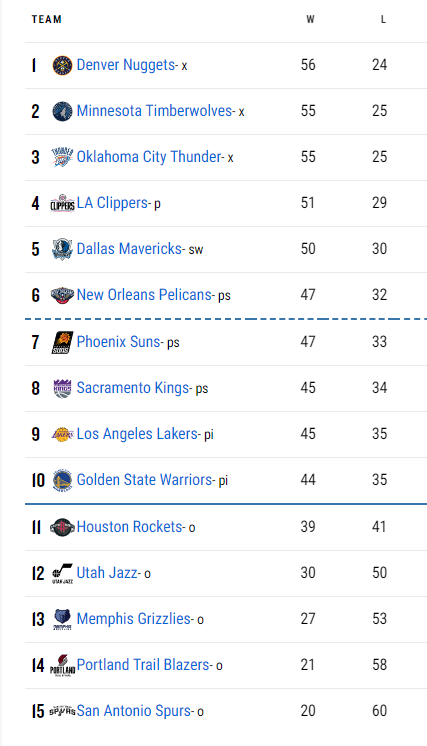
Task: Sort standings by the W column header
Action: click(310, 20)
